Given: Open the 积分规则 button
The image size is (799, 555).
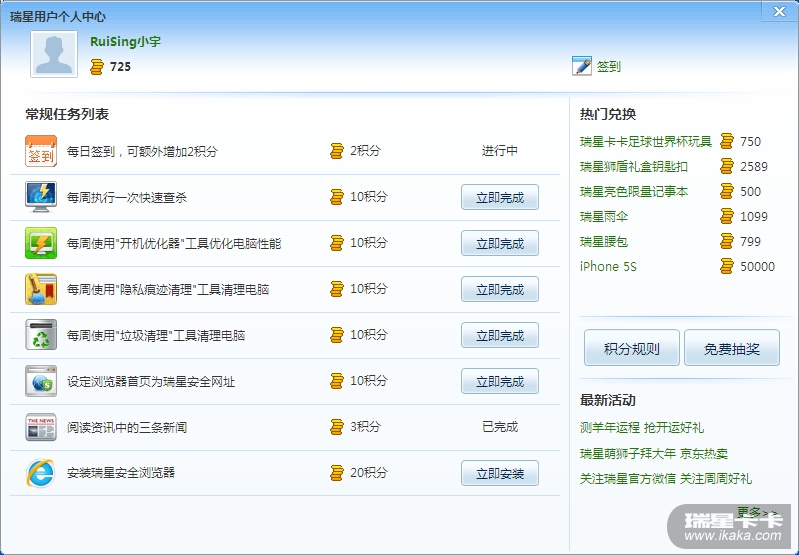Looking at the screenshot, I should 632,348.
